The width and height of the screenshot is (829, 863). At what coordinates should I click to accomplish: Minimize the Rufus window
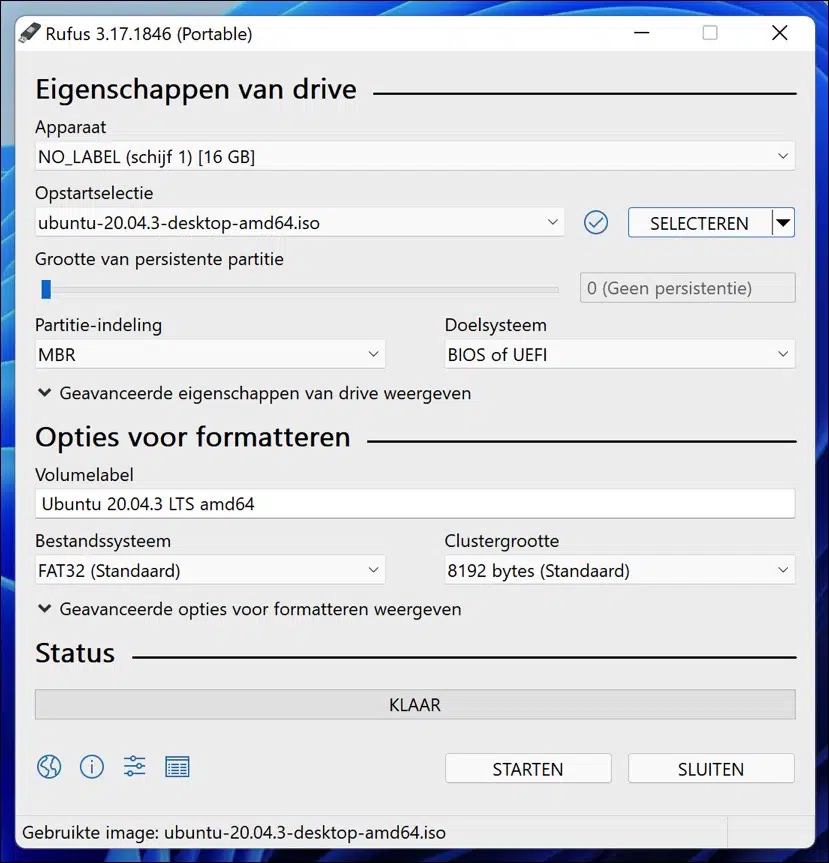(641, 33)
